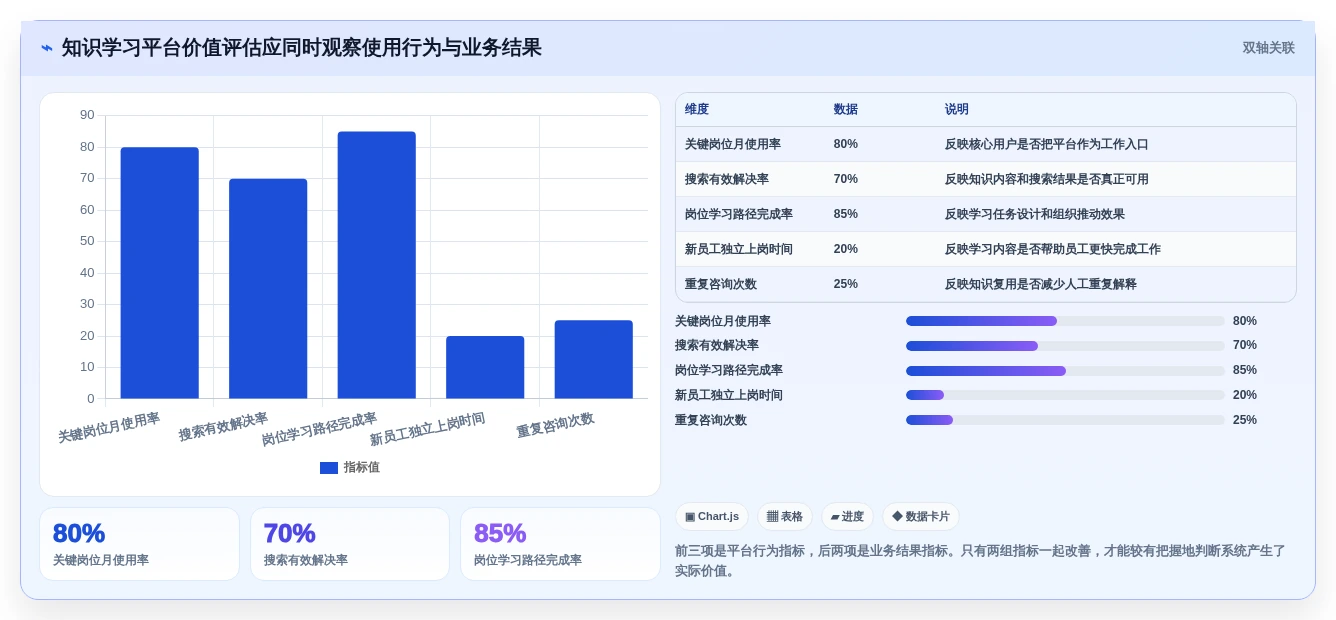Image resolution: width=1336 pixels, height=620 pixels.
Task: Click the 指标值 legend color box
Action: point(329,467)
